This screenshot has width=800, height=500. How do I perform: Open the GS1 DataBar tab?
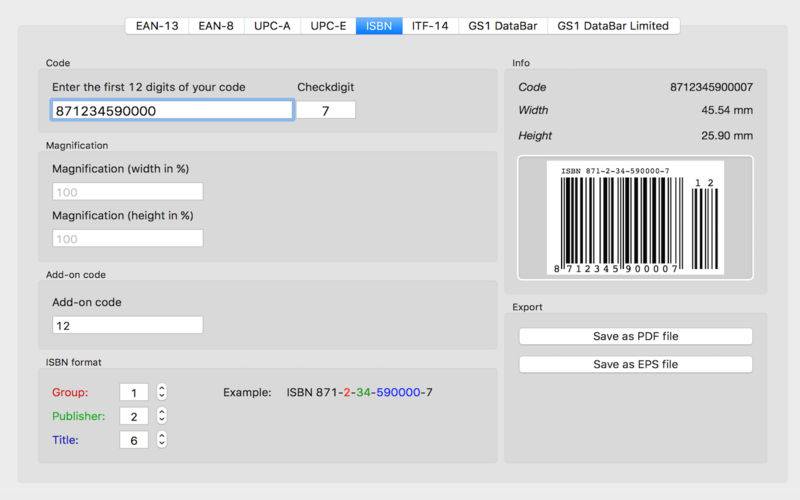pyautogui.click(x=503, y=26)
